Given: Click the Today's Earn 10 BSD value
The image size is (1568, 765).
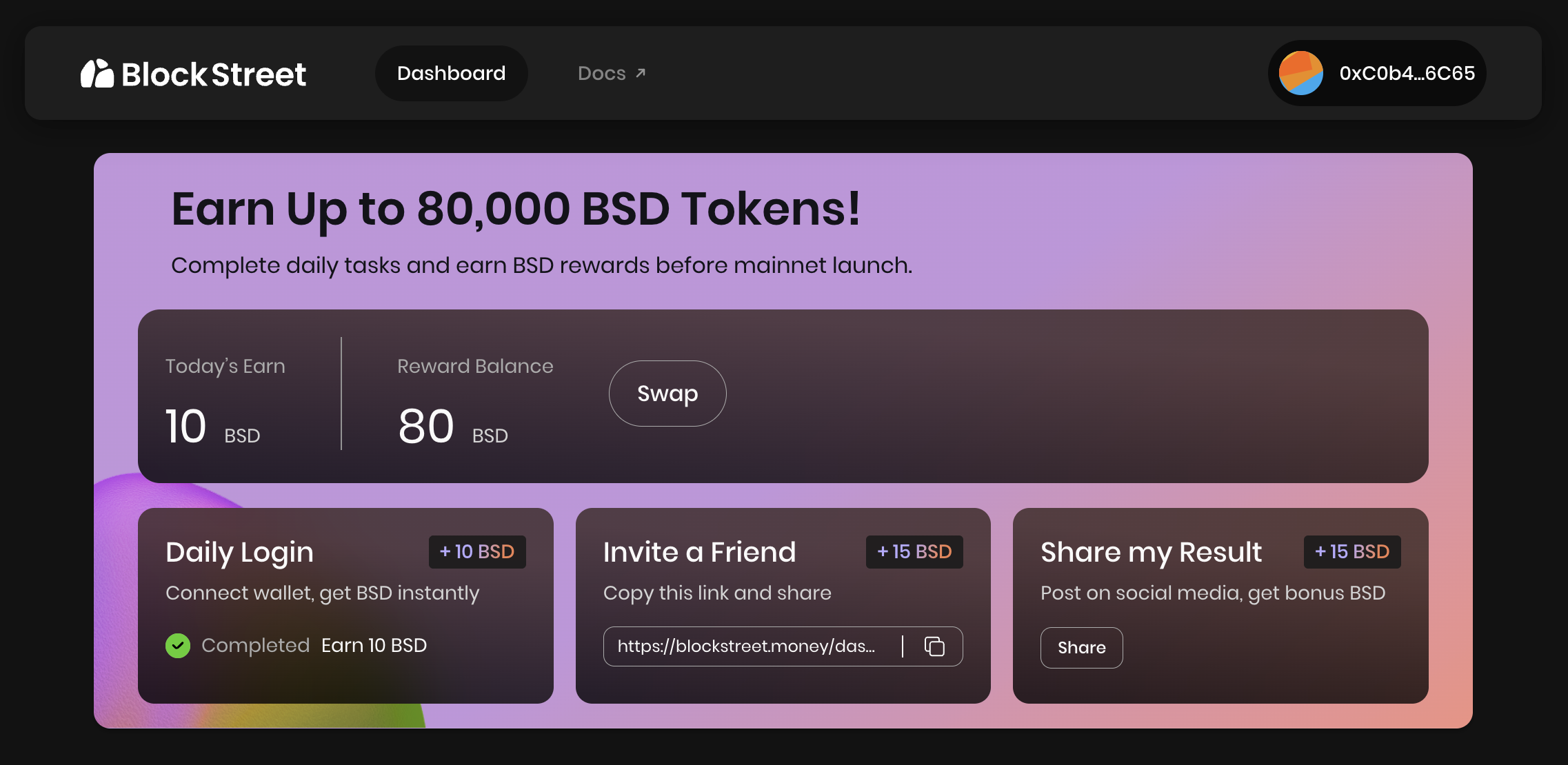Looking at the screenshot, I should tap(186, 427).
